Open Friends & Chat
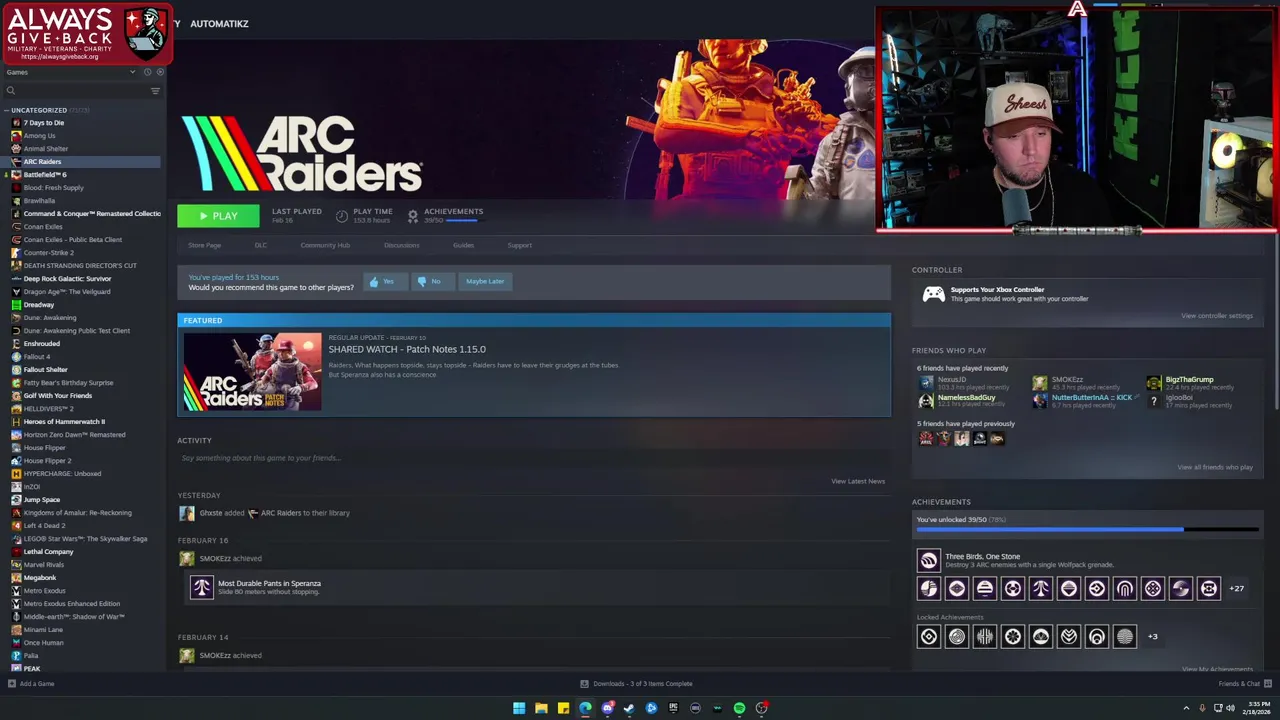This screenshot has height=720, width=1280. coord(1245,684)
